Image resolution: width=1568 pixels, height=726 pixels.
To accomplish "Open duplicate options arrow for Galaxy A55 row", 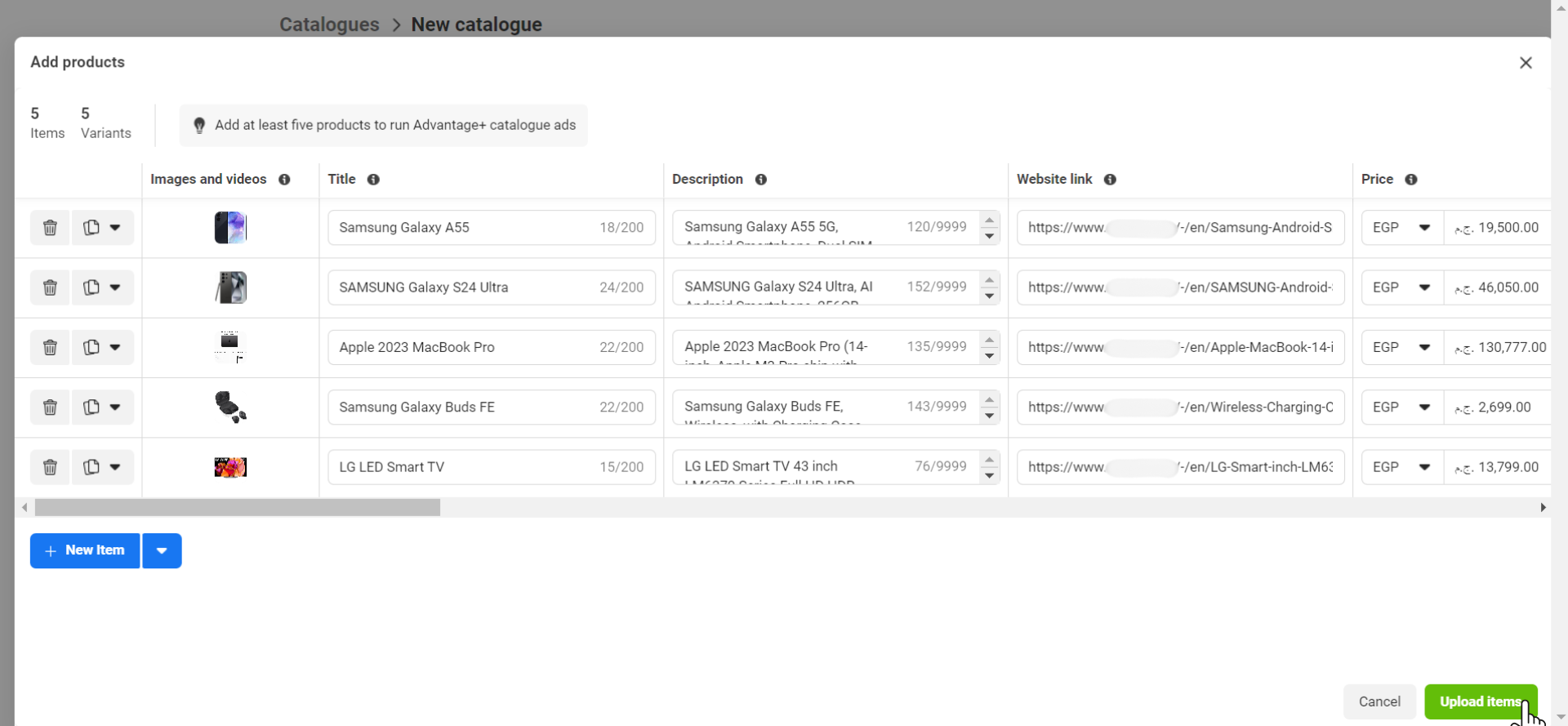I will (115, 228).
